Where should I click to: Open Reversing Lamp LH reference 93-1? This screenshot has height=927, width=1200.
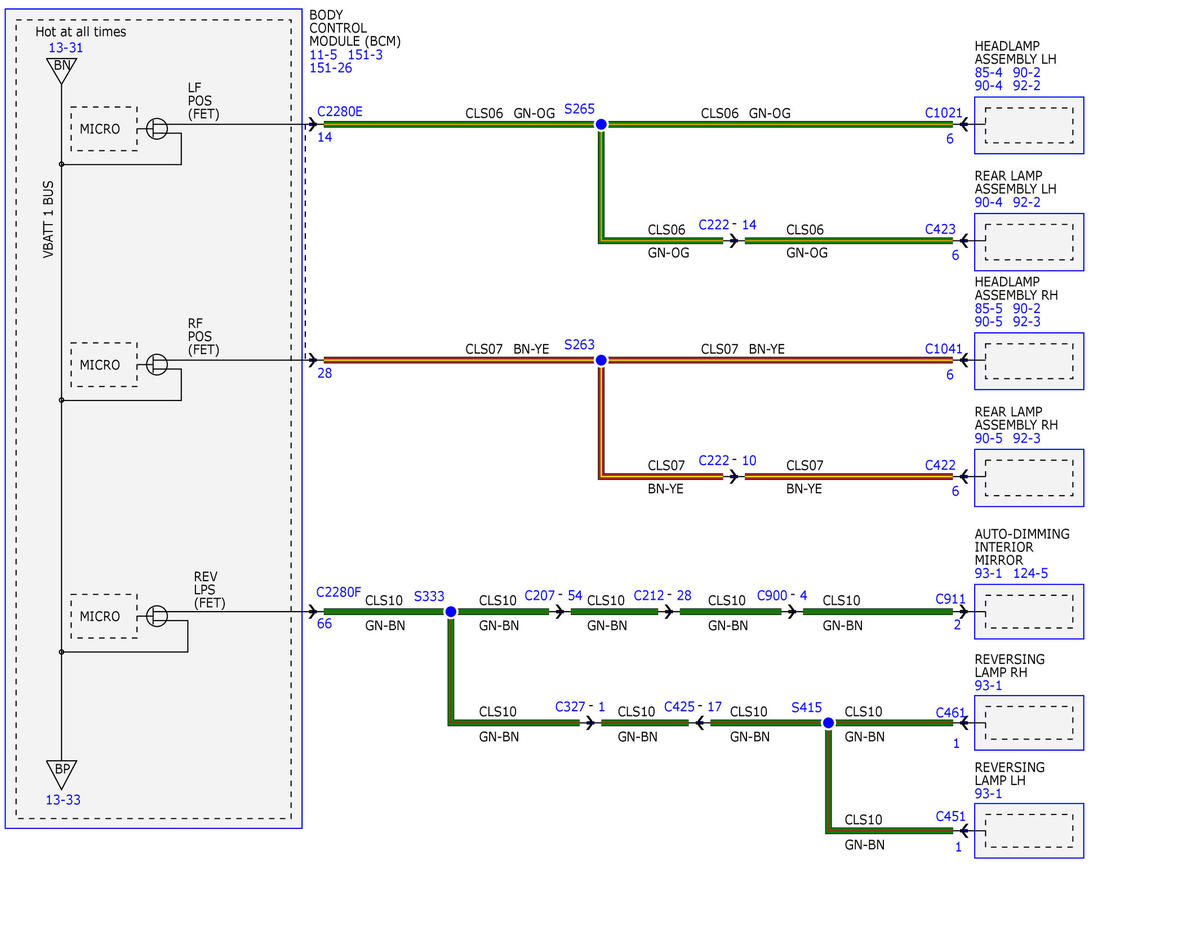click(989, 794)
